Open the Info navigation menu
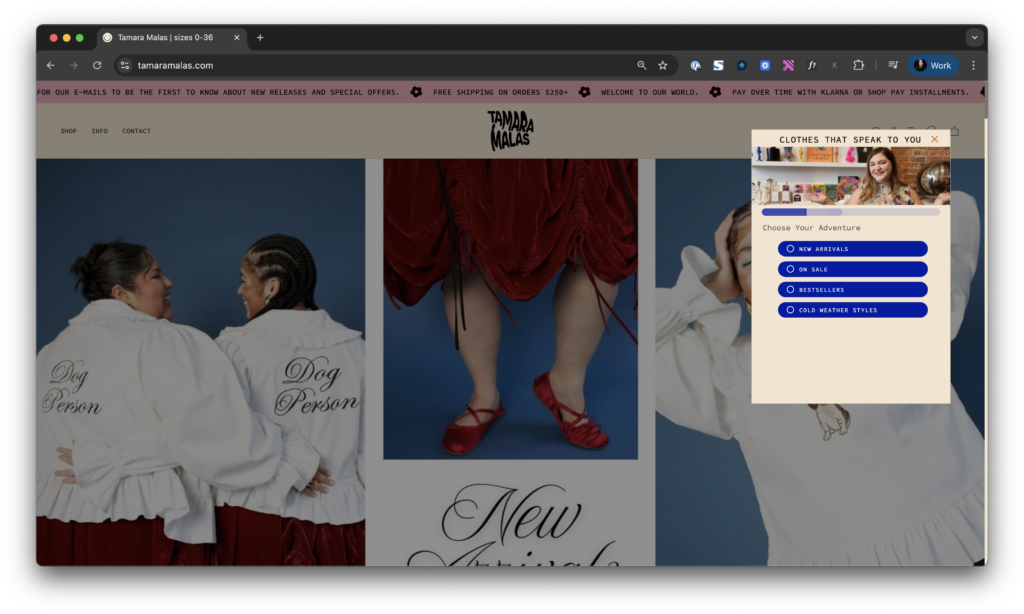1024x614 pixels. point(100,131)
